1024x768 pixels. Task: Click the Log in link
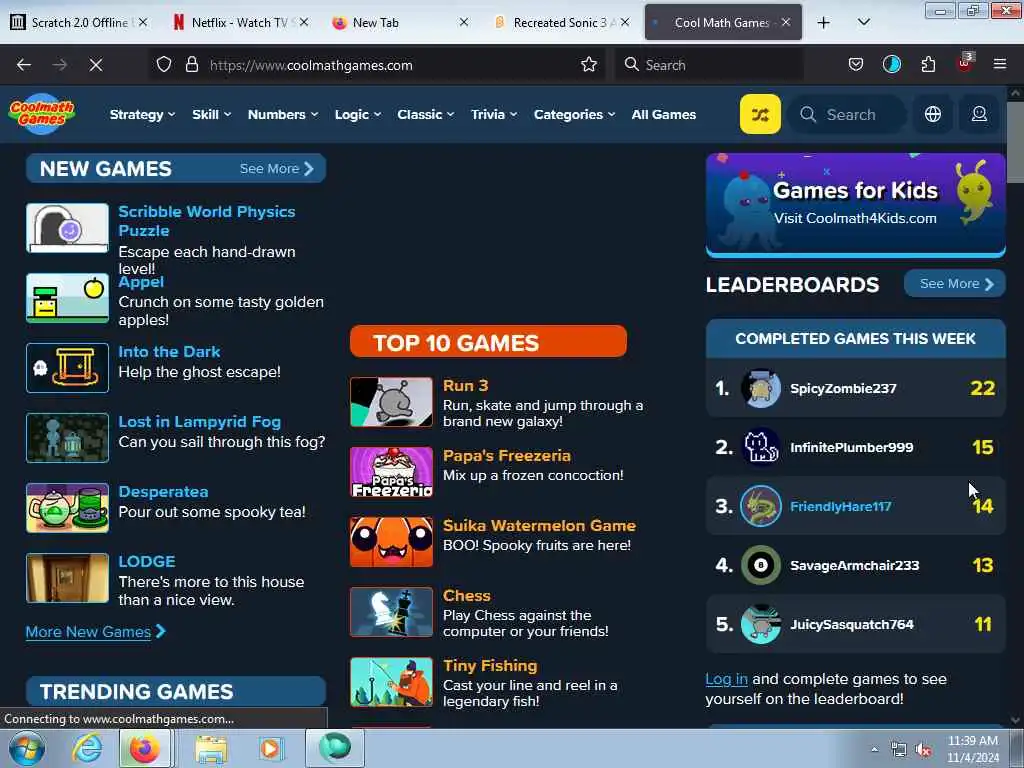pyautogui.click(x=726, y=679)
